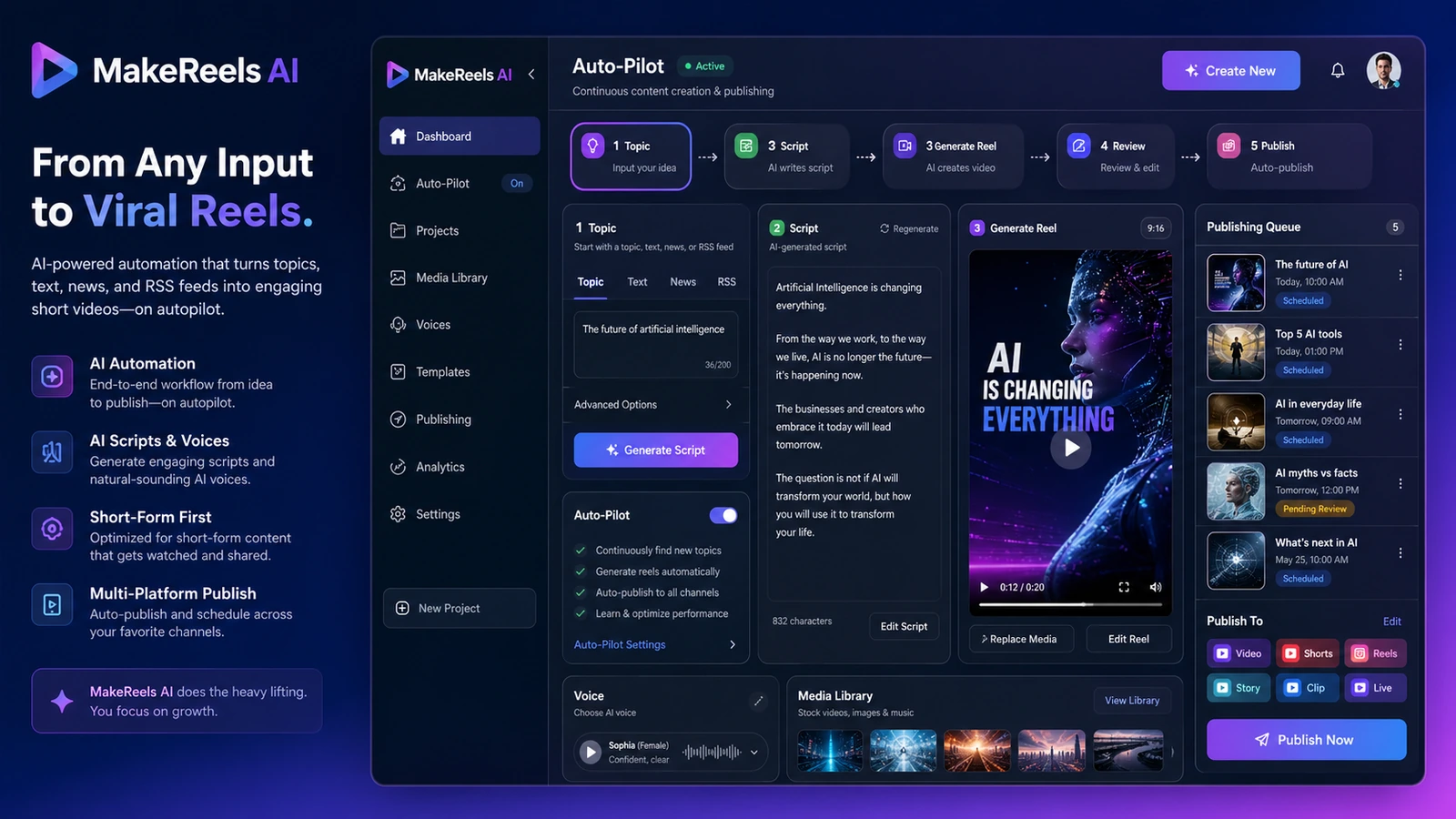The image size is (1456, 819).
Task: Click the Generate Reel step video icon
Action: point(905,146)
